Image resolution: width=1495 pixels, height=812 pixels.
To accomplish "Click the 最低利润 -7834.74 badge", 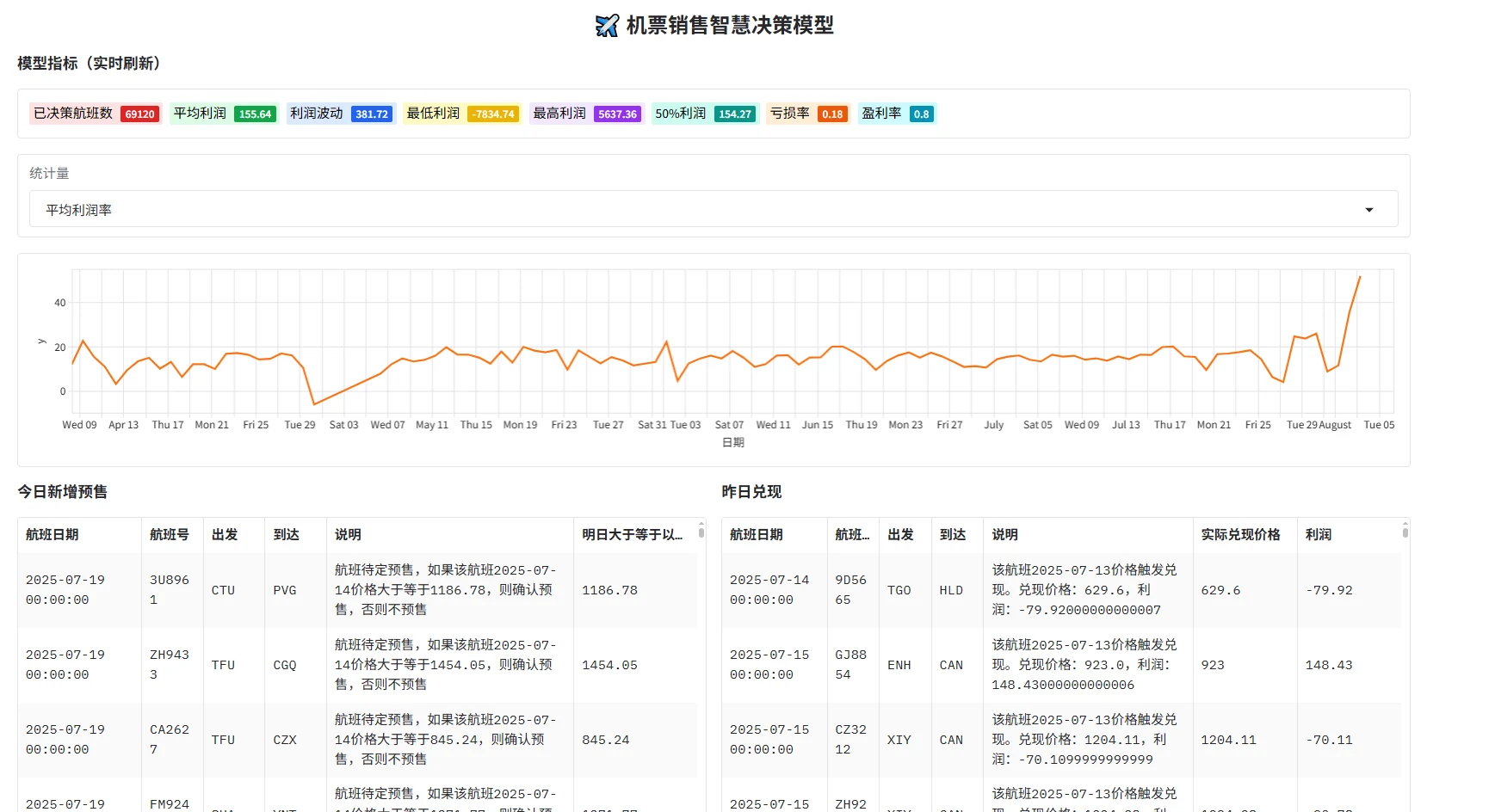I will (461, 114).
